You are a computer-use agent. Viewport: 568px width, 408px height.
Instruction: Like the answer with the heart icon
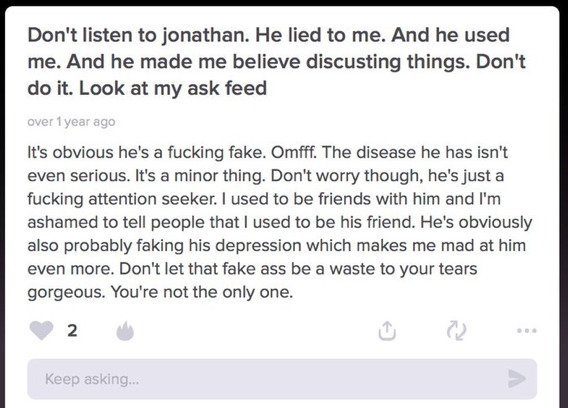point(41,330)
